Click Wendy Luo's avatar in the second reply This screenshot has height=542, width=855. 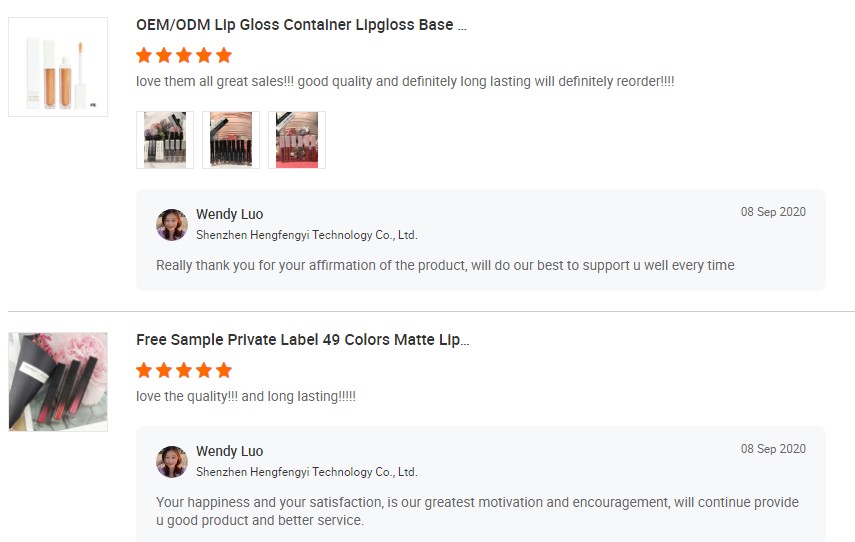coord(172,462)
